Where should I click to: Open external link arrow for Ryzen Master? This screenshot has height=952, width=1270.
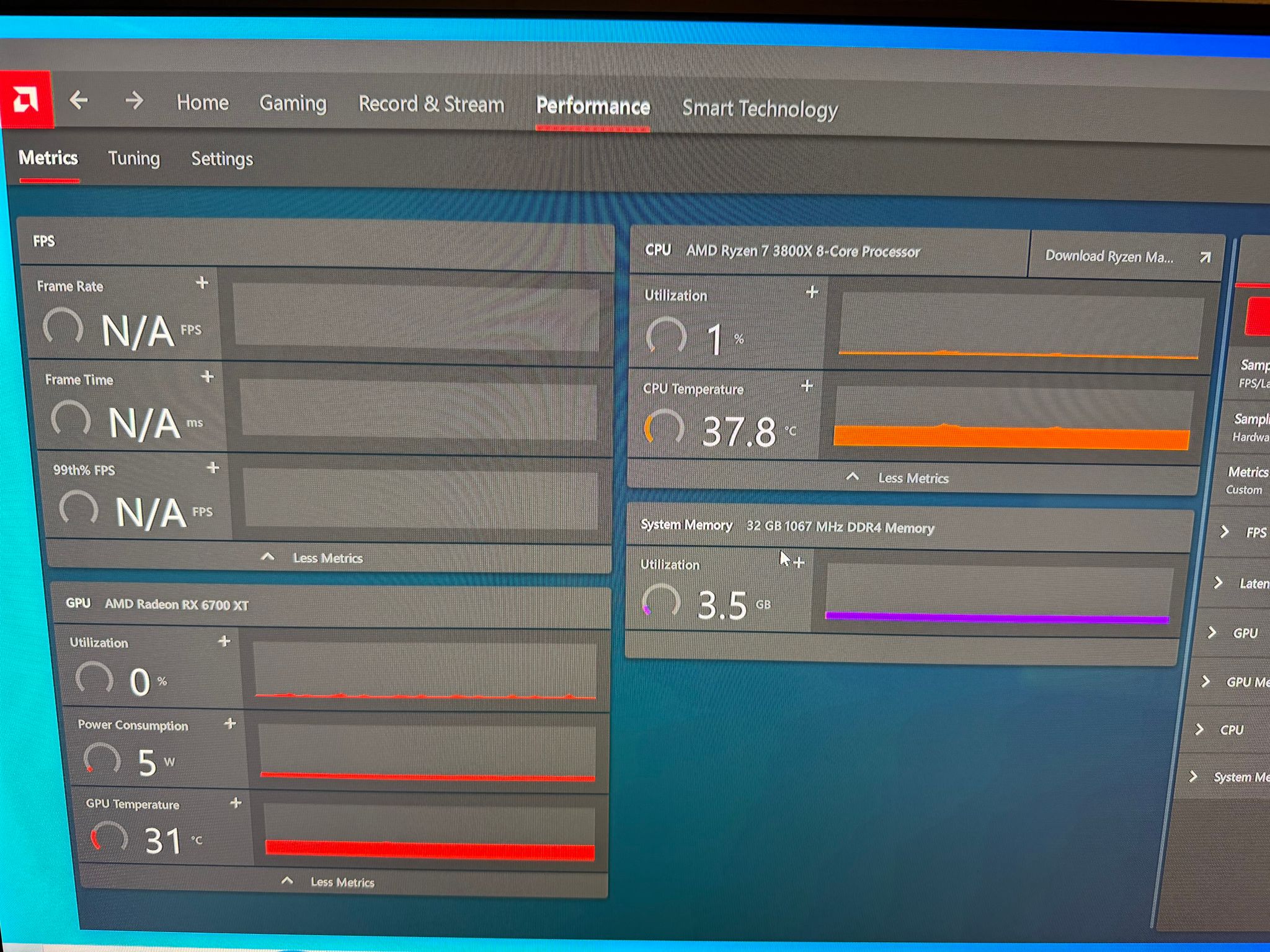tap(1205, 257)
